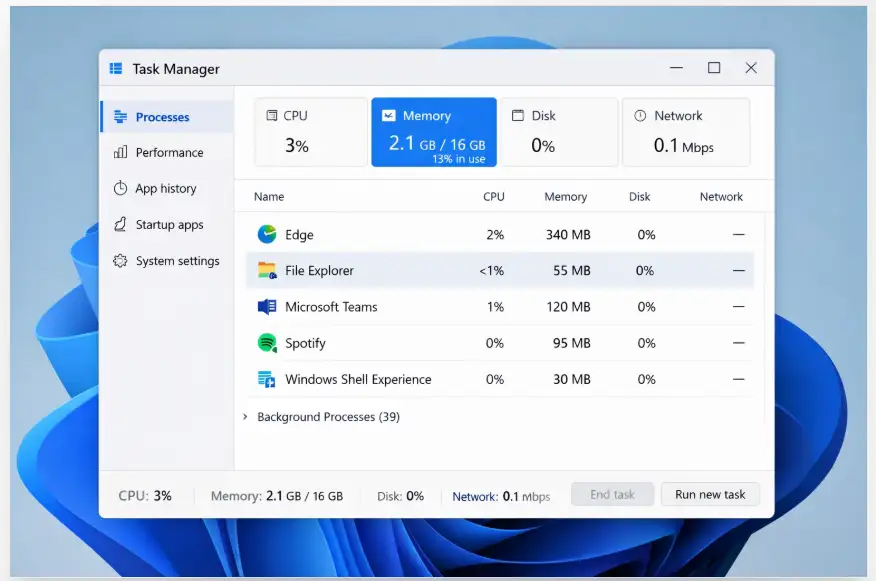Switch to the Memory tile

tap(433, 131)
